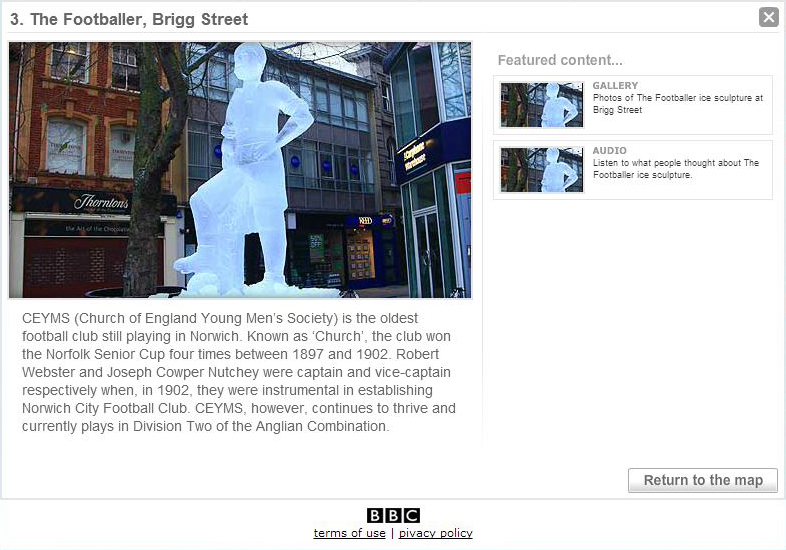Click the large ice sculpture photo
This screenshot has height=550, width=786.
click(240, 170)
